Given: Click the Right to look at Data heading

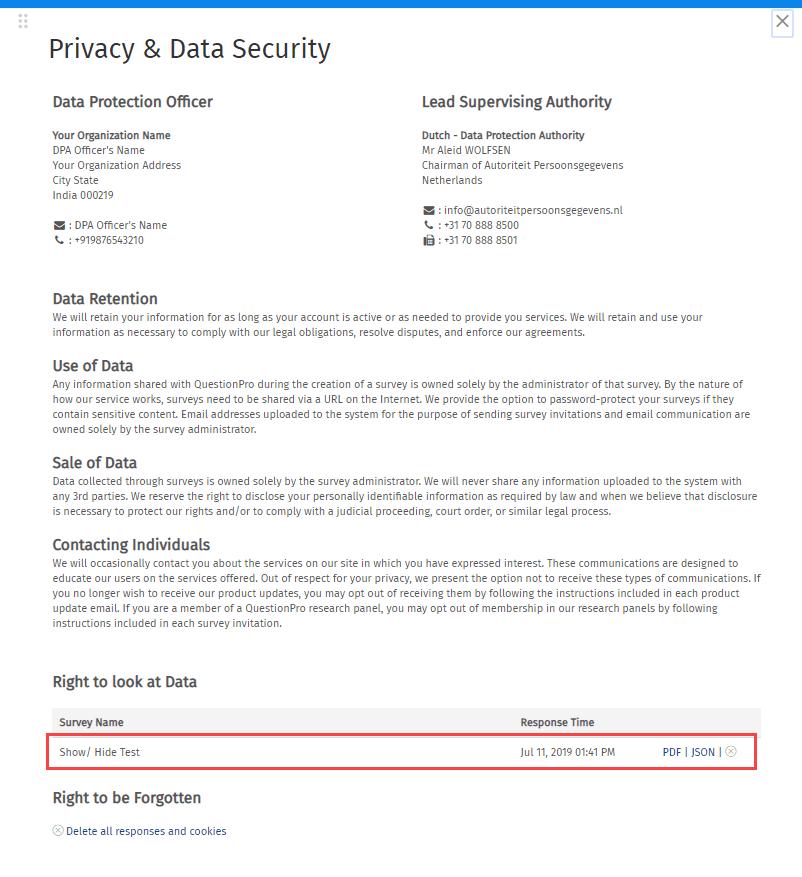Looking at the screenshot, I should [125, 682].
